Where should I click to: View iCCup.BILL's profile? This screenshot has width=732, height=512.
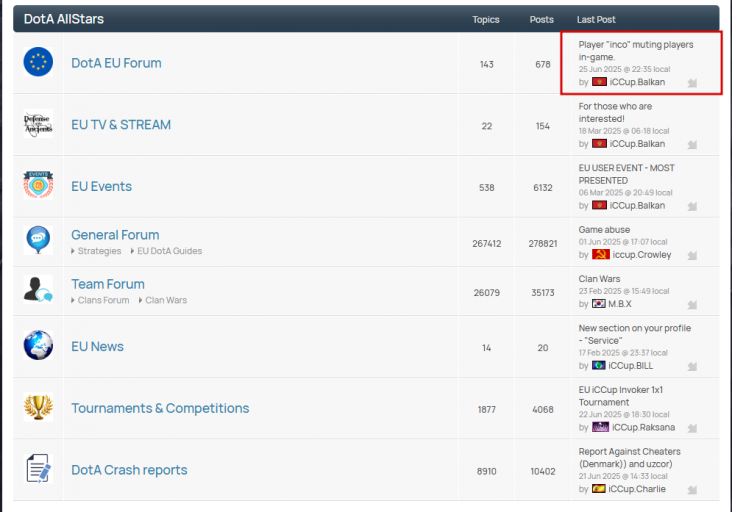[630, 365]
